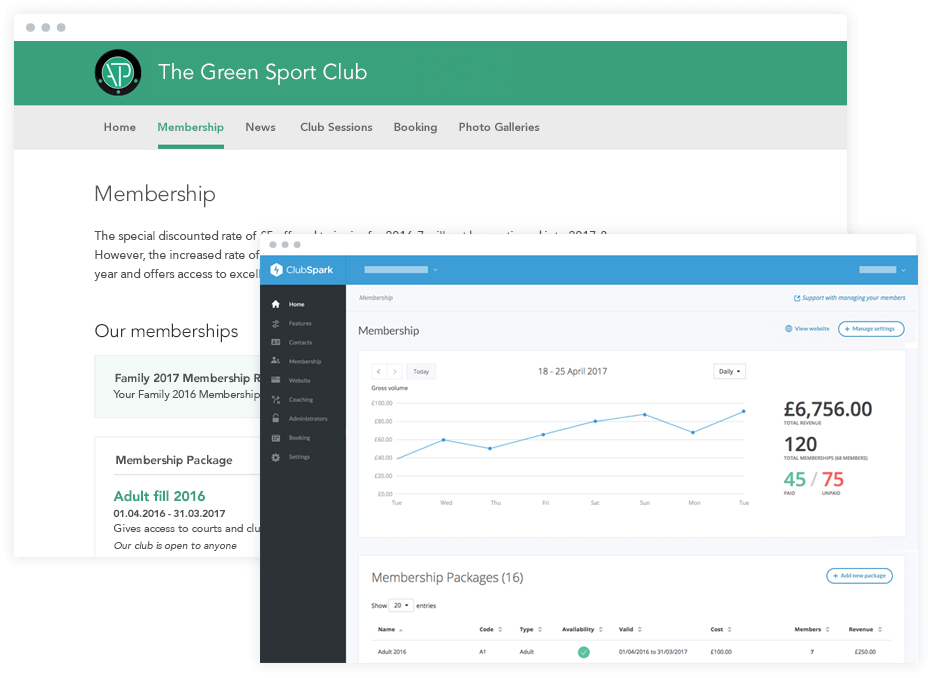Open the club name dropdown in header
933x678 pixels.
click(401, 270)
